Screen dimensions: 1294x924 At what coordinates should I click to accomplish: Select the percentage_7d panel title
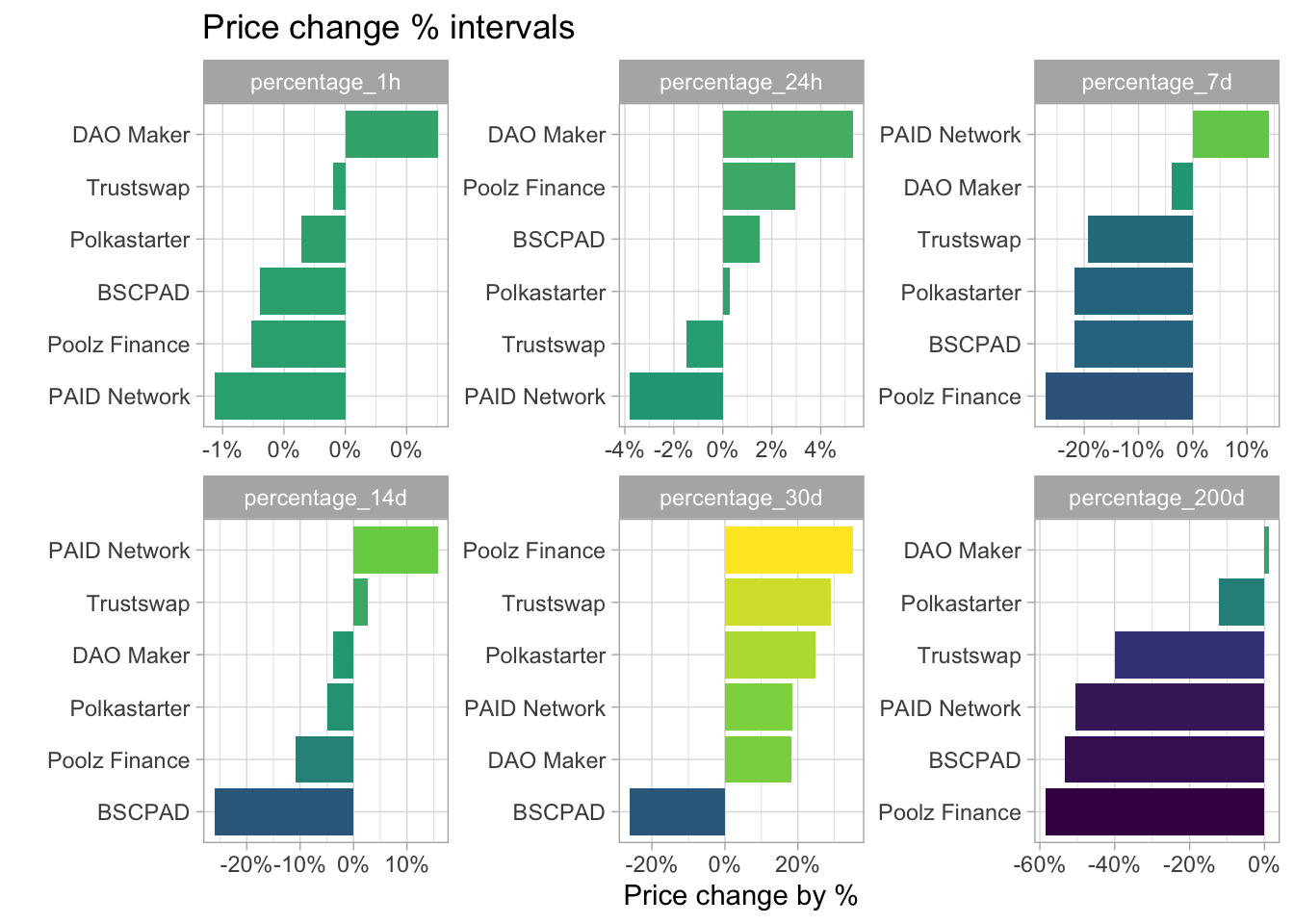[1156, 82]
